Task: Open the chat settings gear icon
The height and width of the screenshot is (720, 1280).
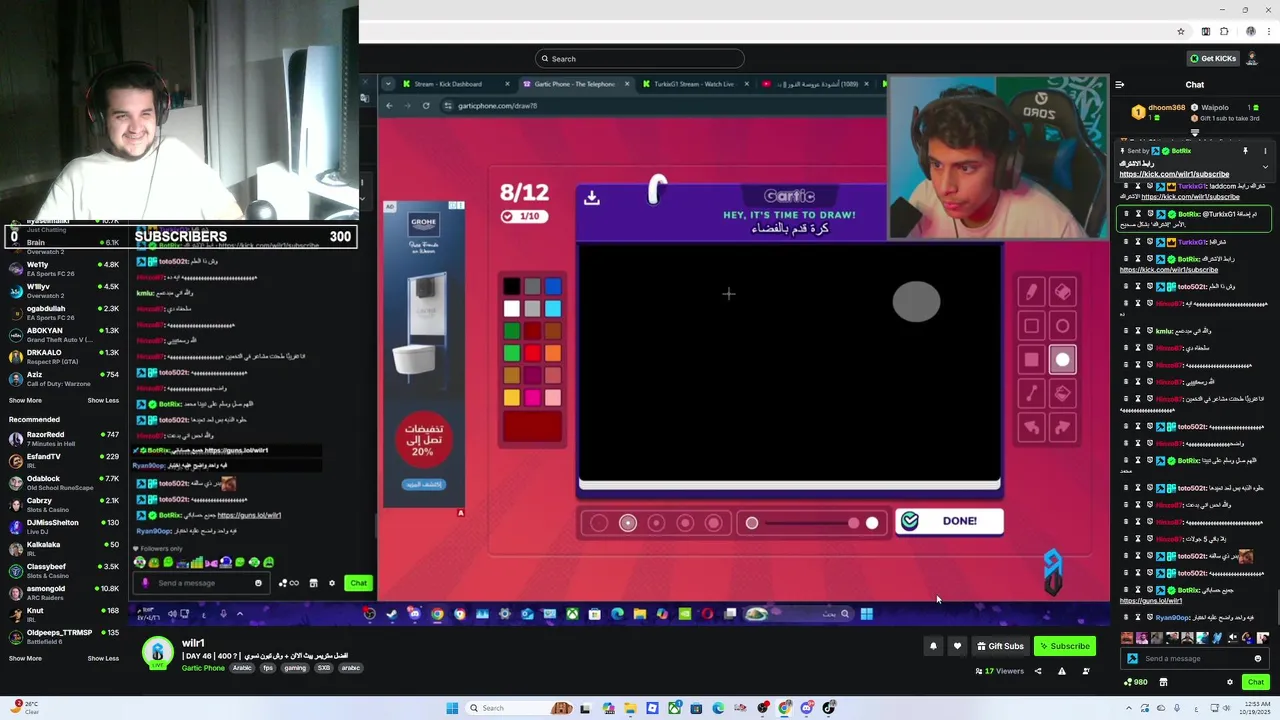Action: pyautogui.click(x=1230, y=682)
